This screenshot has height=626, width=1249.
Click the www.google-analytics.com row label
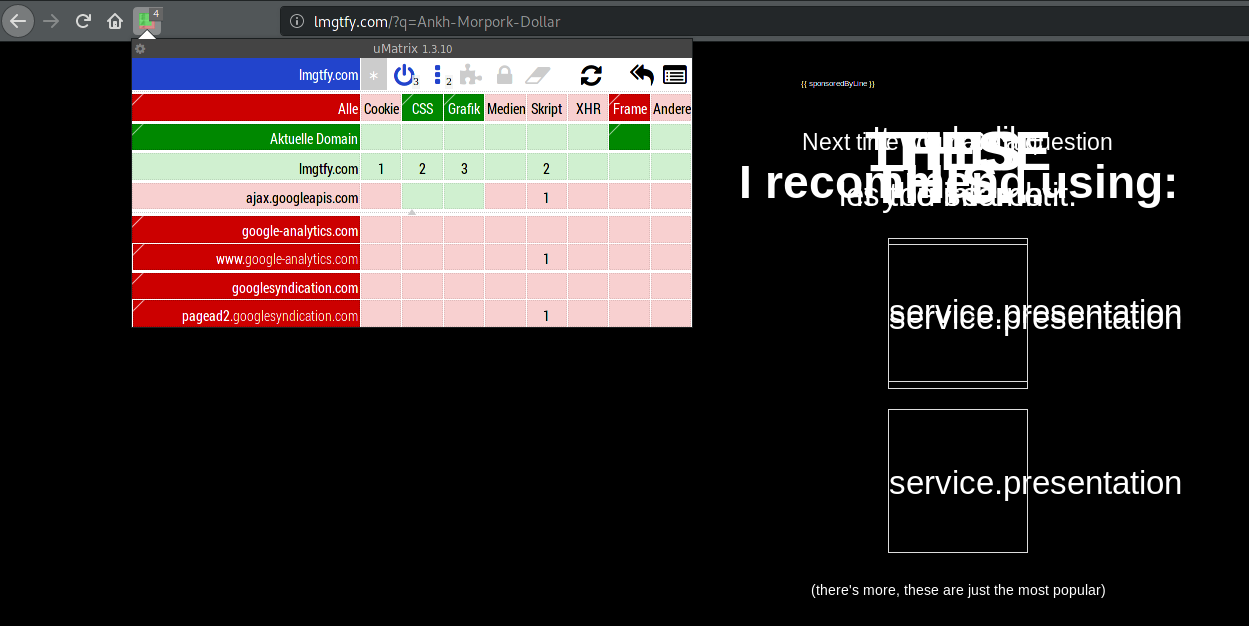246,258
